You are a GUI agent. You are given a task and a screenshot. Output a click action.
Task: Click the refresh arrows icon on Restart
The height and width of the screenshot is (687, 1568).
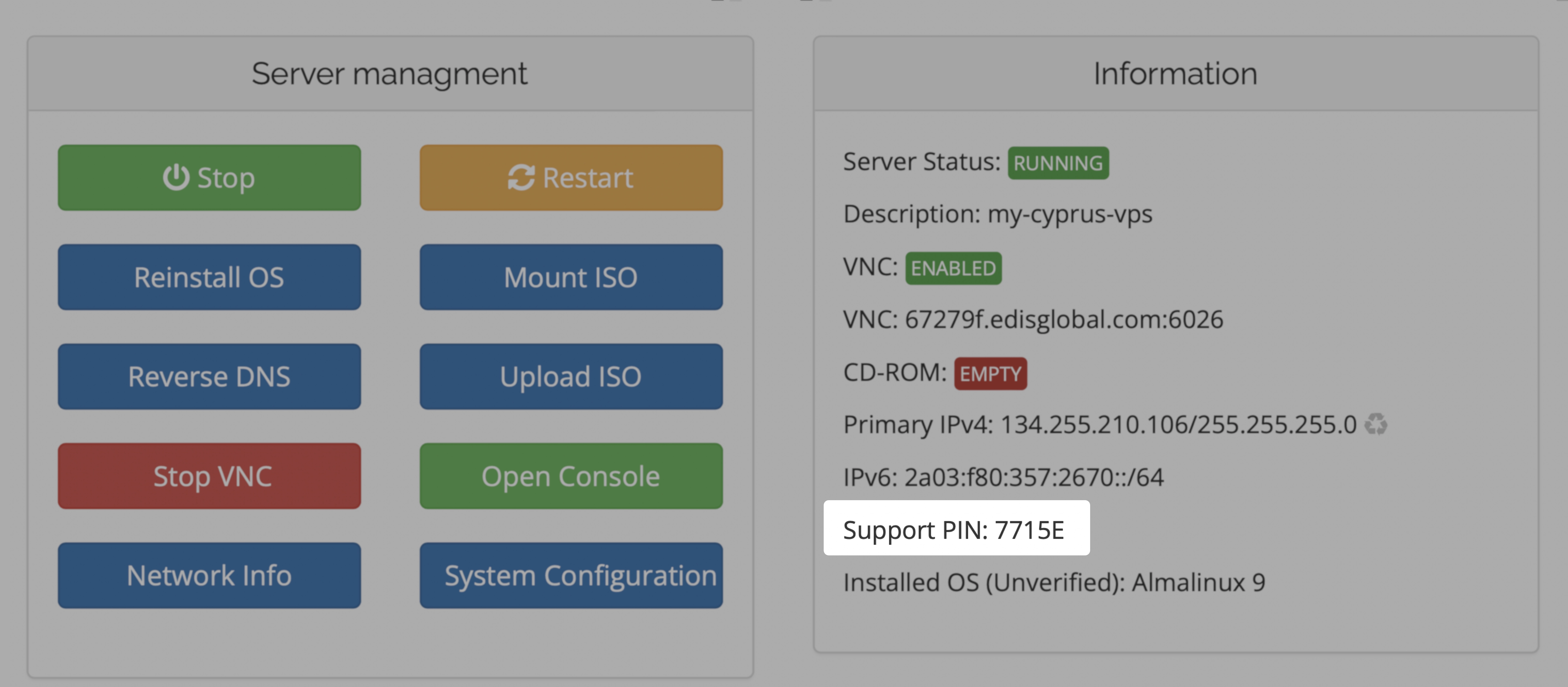521,178
